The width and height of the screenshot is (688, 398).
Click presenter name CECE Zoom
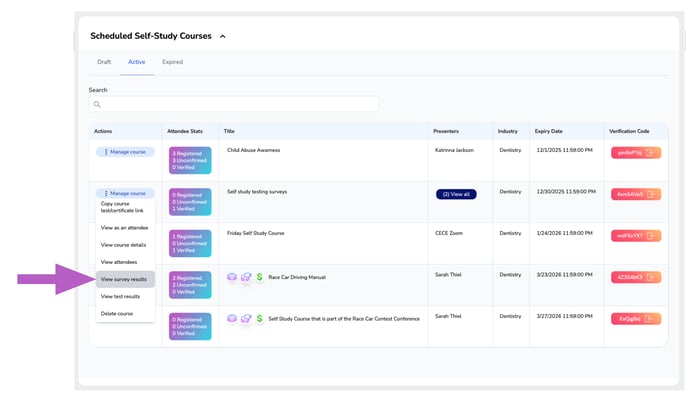tap(448, 233)
